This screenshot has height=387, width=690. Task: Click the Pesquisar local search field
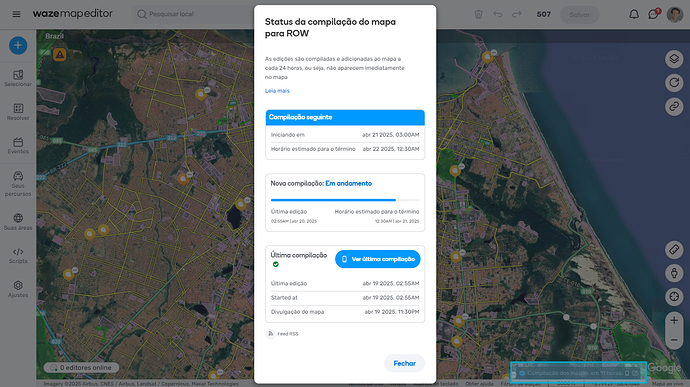[194, 14]
